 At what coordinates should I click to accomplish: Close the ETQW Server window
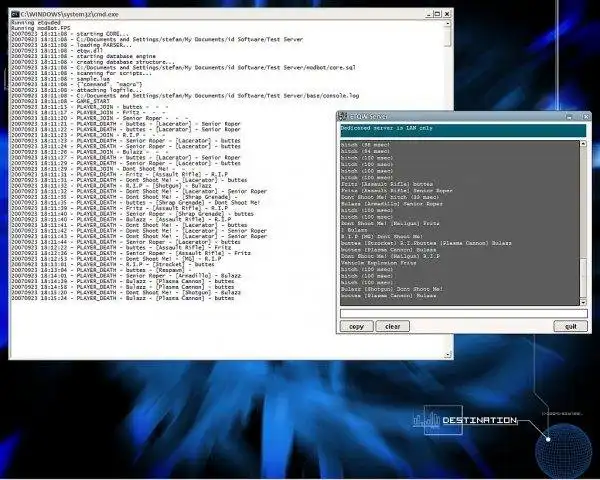[585, 116]
